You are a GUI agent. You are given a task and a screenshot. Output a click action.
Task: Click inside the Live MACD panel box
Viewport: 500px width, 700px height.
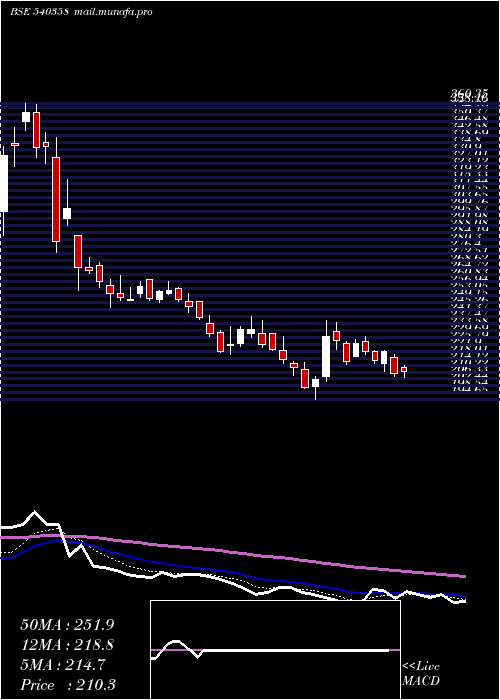click(x=275, y=650)
